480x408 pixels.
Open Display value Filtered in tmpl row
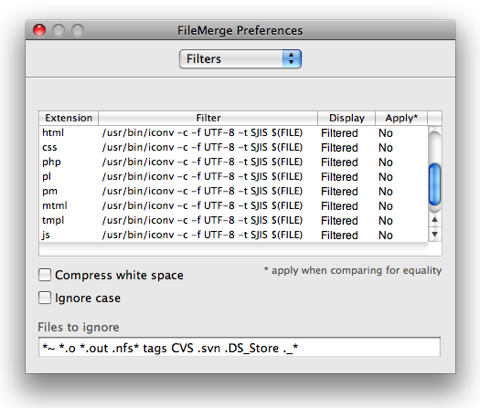[339, 221]
